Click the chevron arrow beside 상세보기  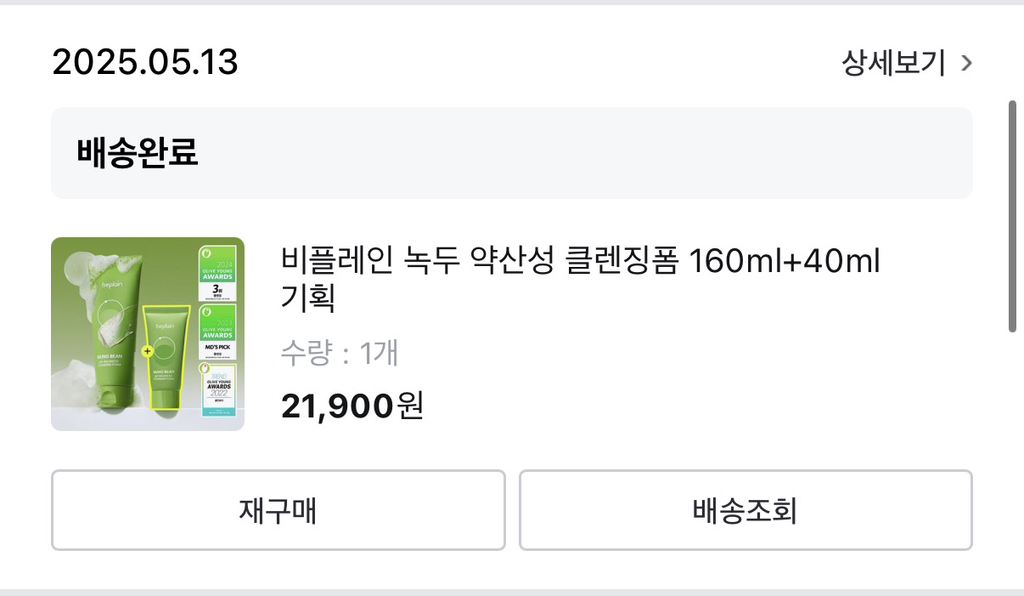[x=966, y=63]
